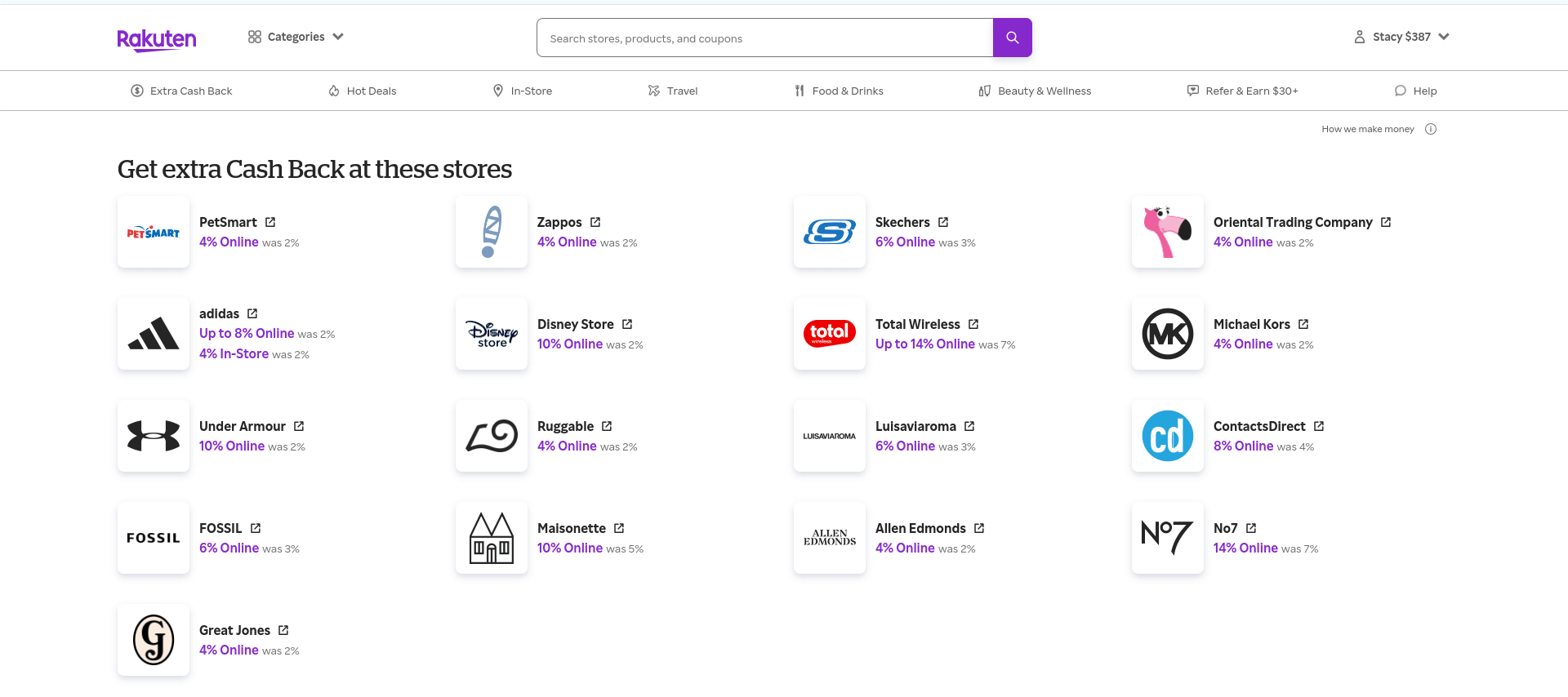Viewport: 1568px width, 697px height.
Task: Open external link icon next to FOSSIL
Action: pos(256,528)
